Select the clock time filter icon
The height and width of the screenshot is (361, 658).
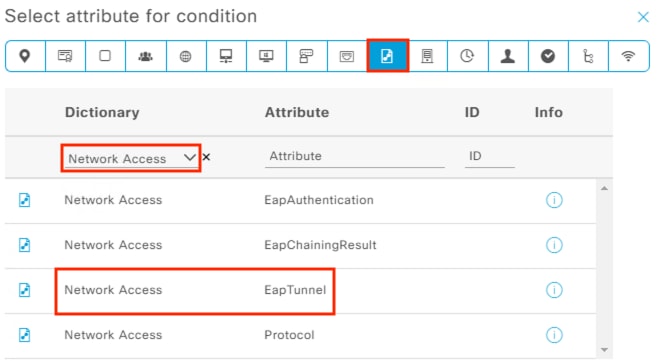coord(467,56)
